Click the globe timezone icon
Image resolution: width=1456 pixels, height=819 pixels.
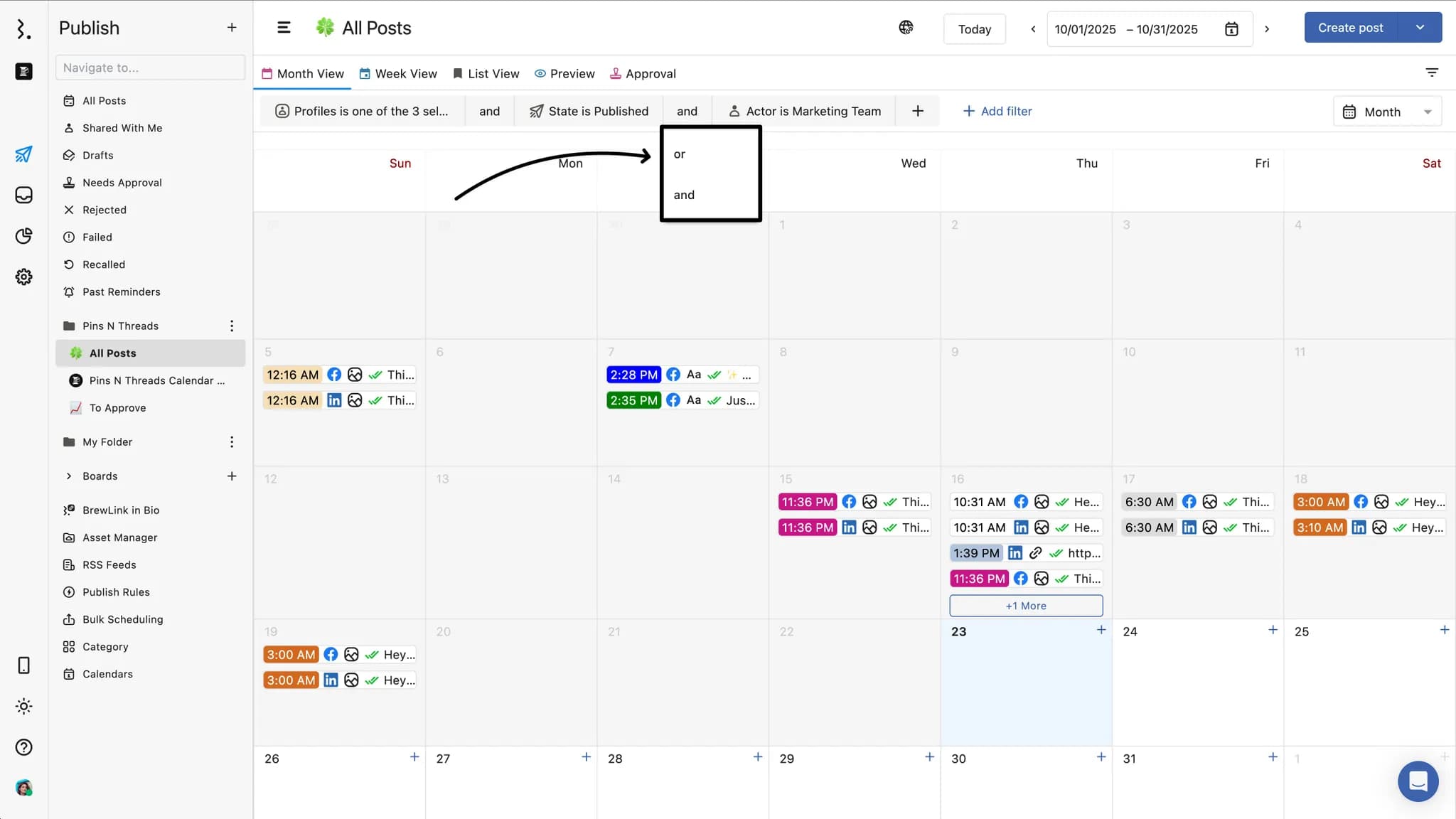coord(906,28)
